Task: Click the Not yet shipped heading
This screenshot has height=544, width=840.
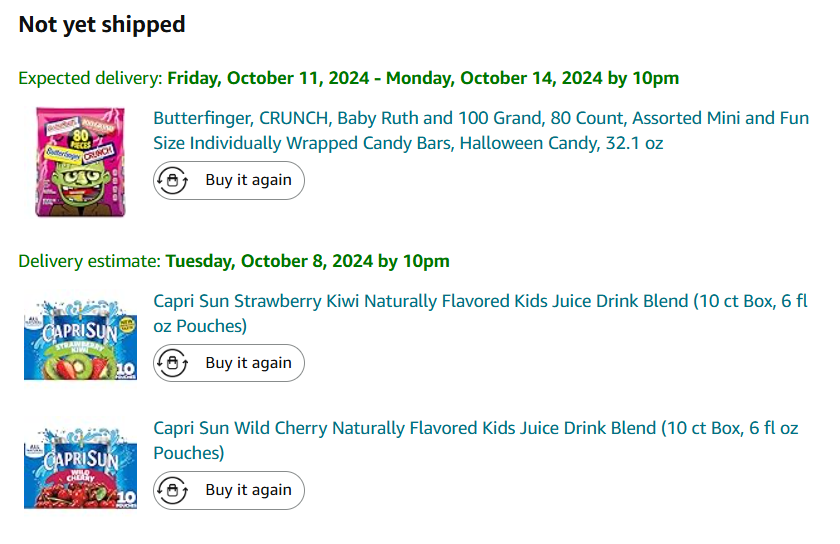Action: (x=102, y=25)
